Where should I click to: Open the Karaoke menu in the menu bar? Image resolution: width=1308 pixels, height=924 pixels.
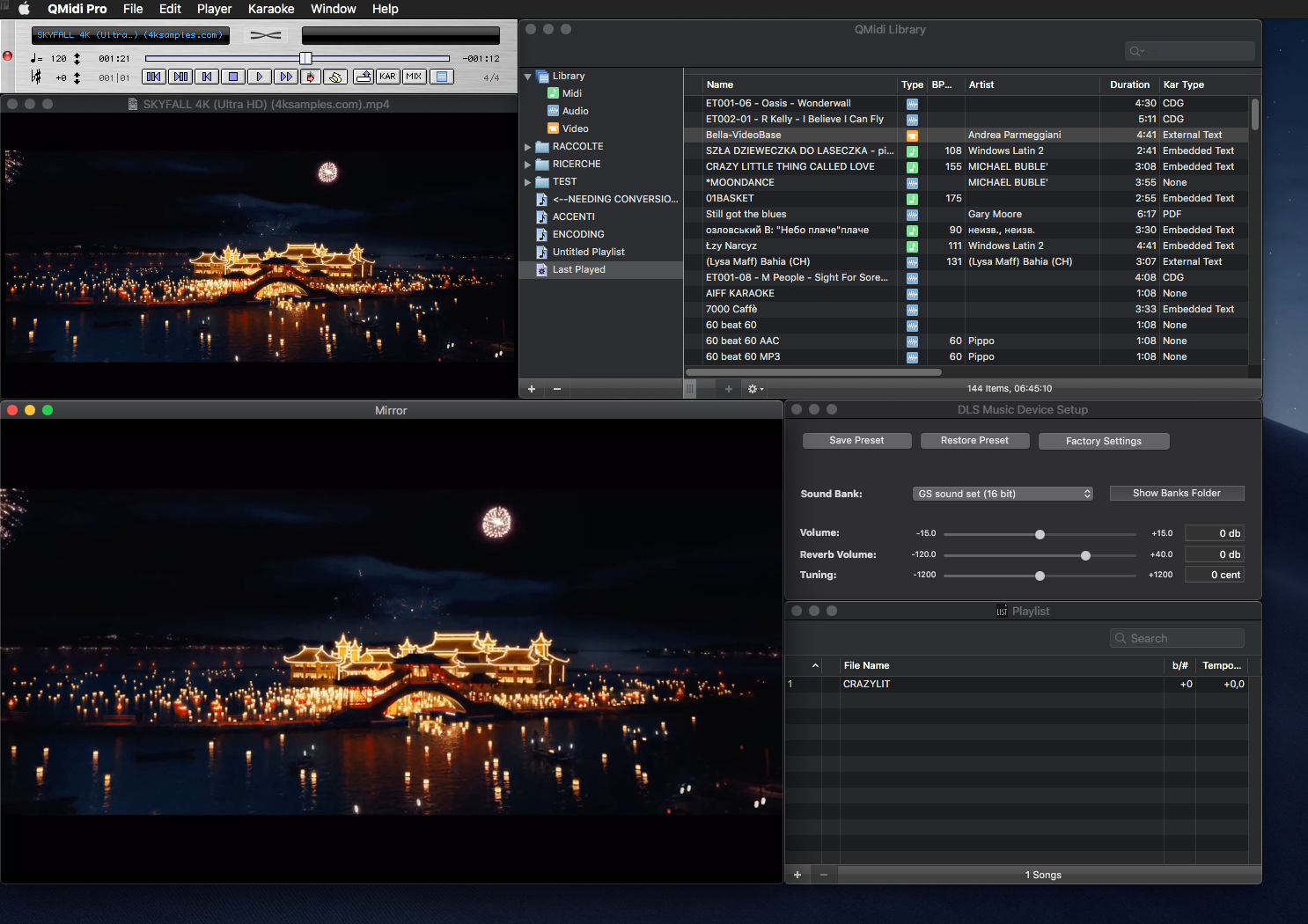click(271, 9)
